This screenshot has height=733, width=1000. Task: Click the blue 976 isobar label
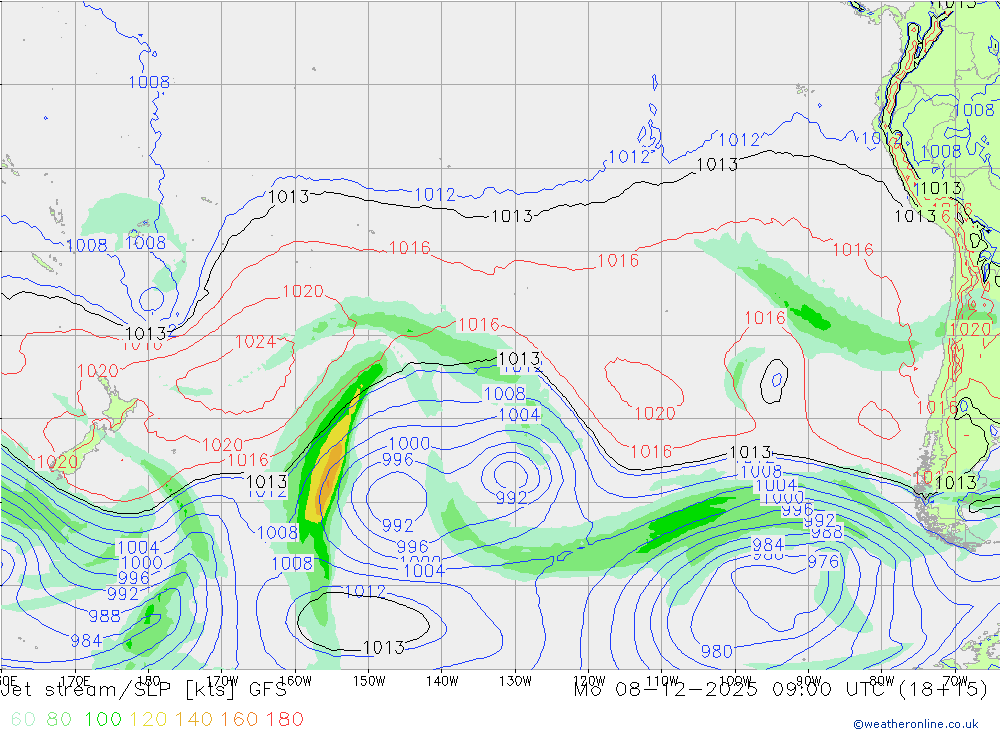[x=823, y=561]
